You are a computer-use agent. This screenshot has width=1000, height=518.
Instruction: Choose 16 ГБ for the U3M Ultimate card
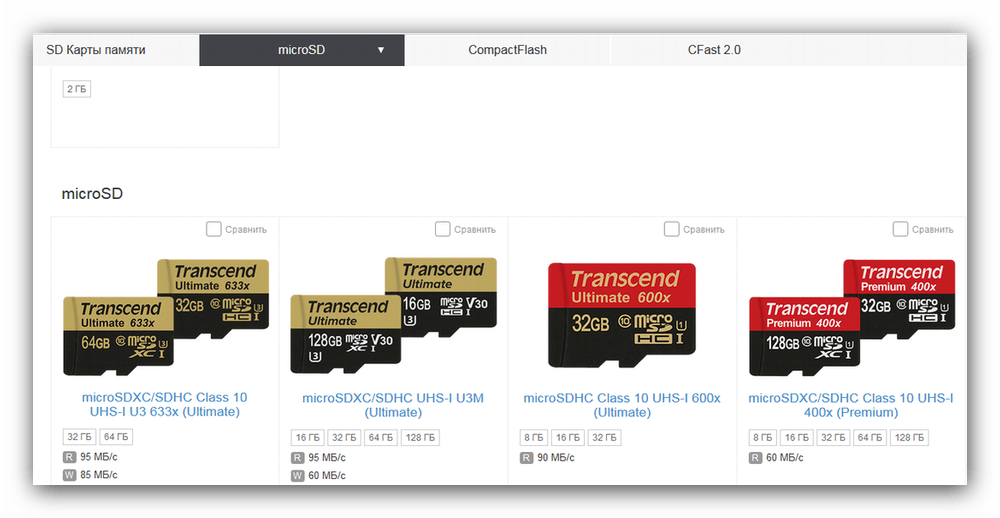[x=307, y=438]
